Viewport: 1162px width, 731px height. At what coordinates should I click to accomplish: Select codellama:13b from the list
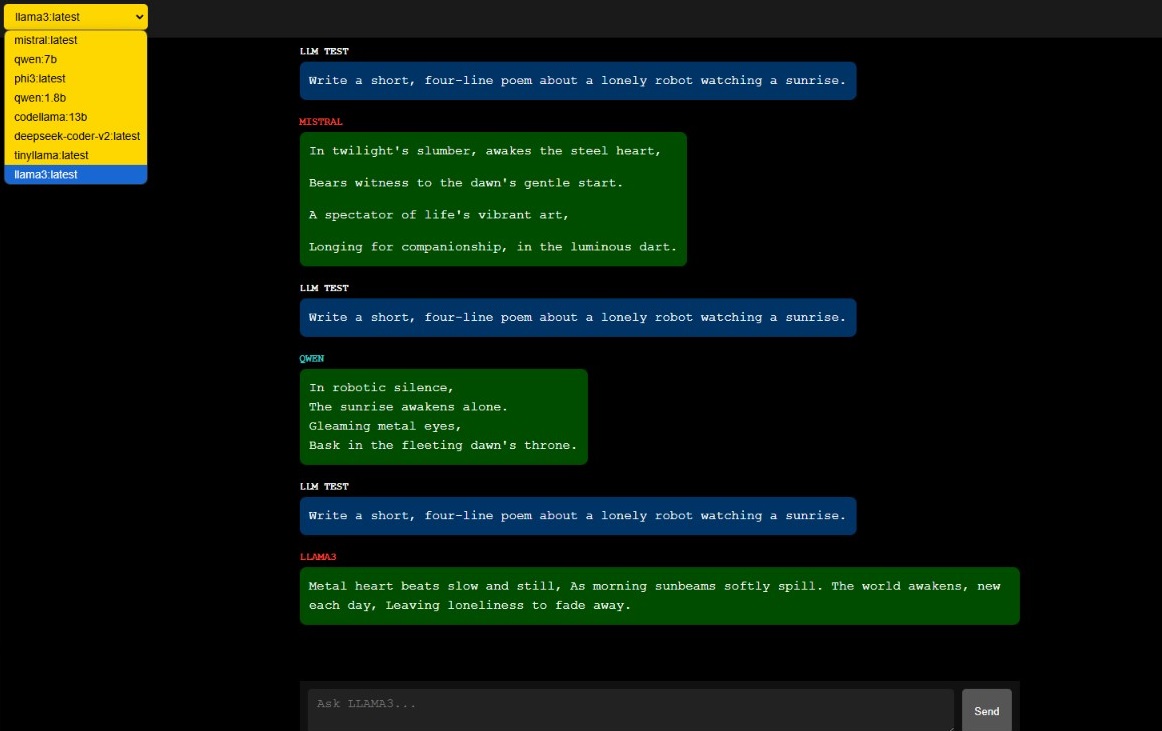click(x=76, y=117)
